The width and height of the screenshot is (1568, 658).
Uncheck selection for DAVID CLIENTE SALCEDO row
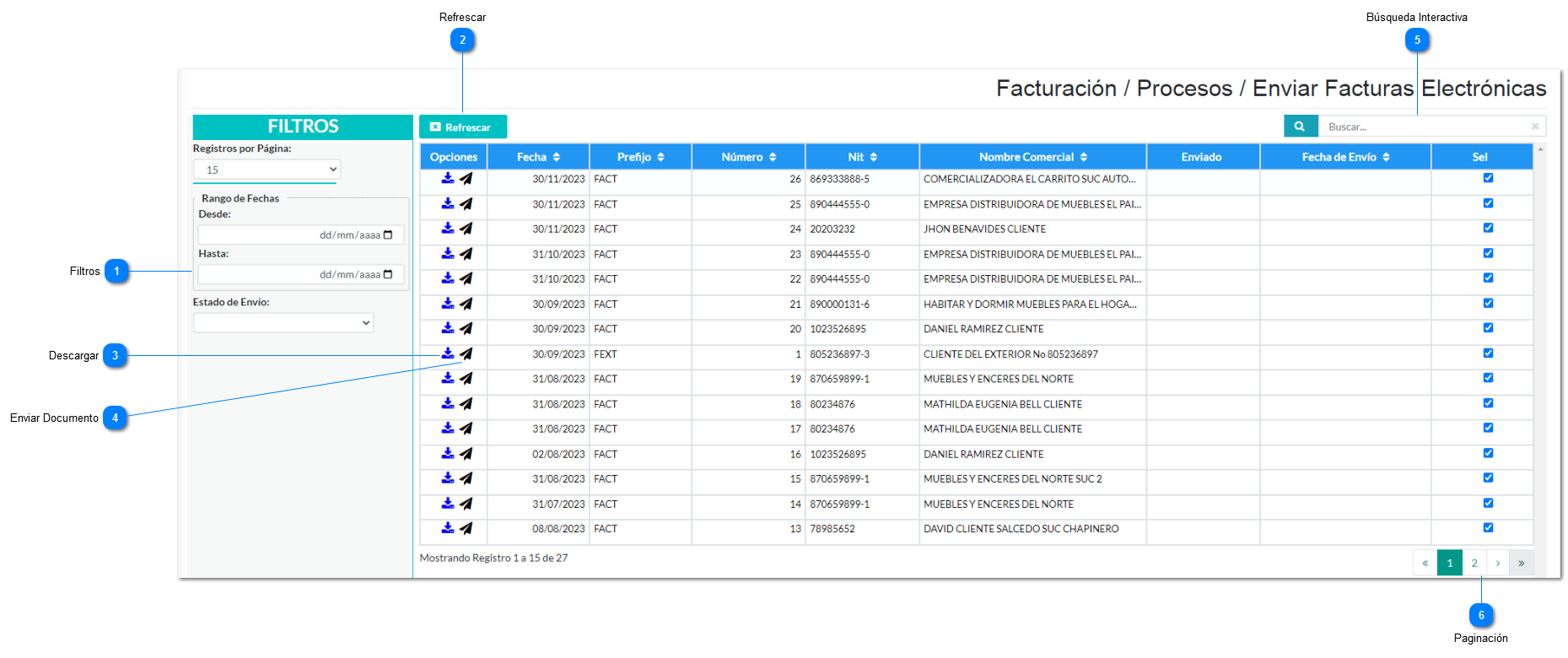point(1488,528)
